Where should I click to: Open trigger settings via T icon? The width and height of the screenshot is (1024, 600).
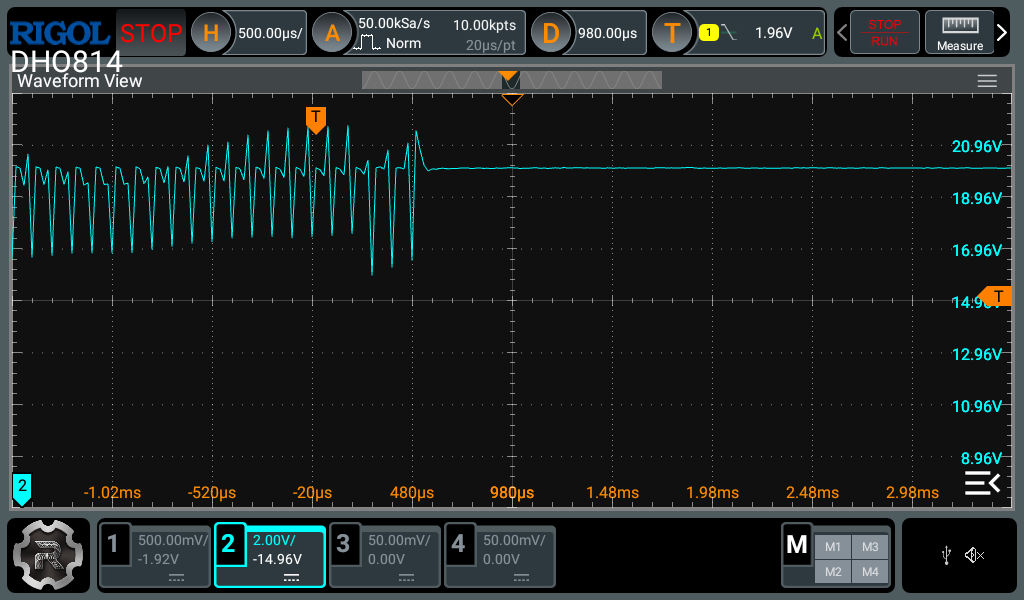[x=672, y=33]
